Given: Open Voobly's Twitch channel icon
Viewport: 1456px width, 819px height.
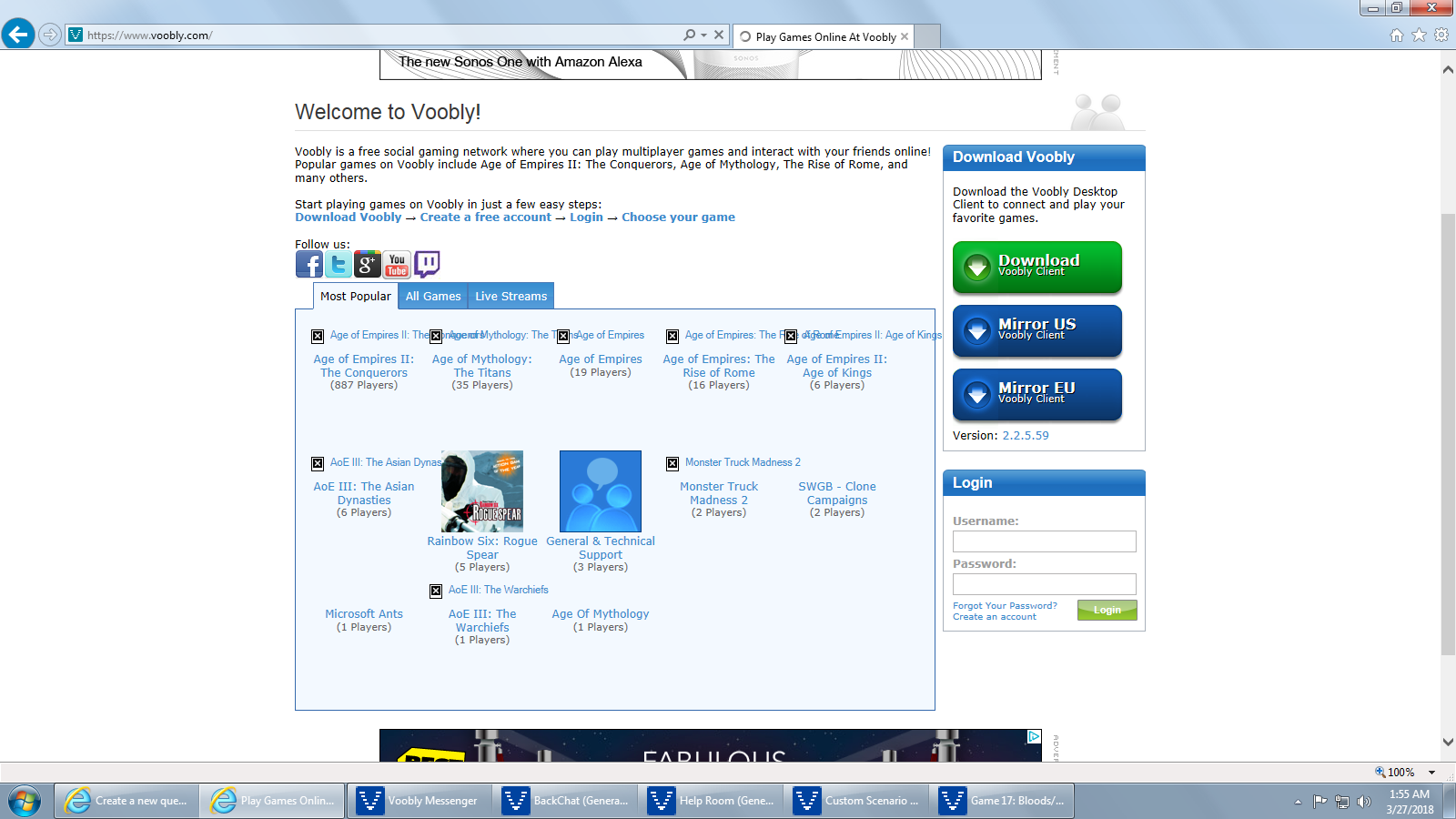Looking at the screenshot, I should (427, 264).
